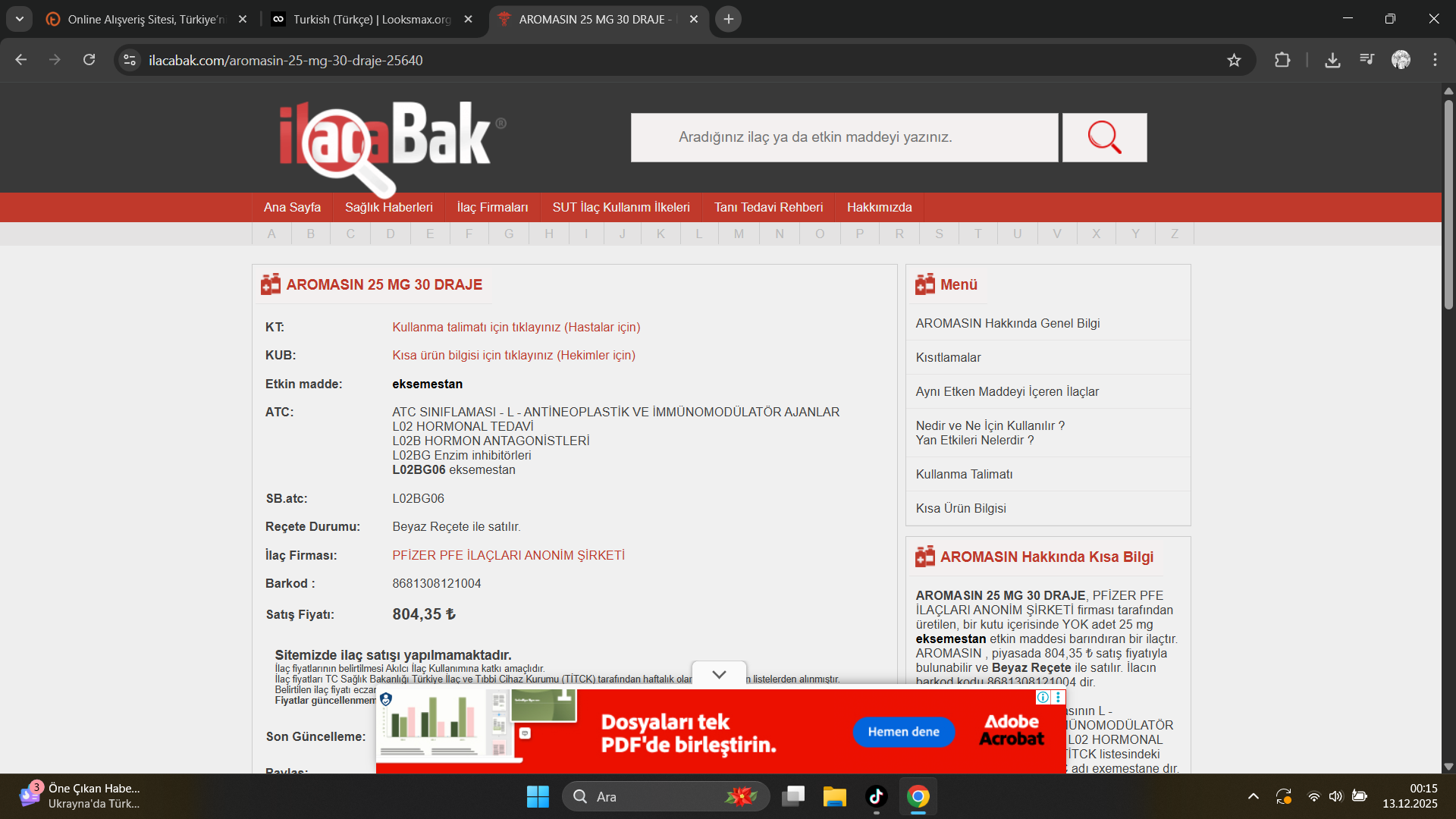Image resolution: width=1456 pixels, height=819 pixels.
Task: Bookmark this page with star icon
Action: click(1234, 60)
